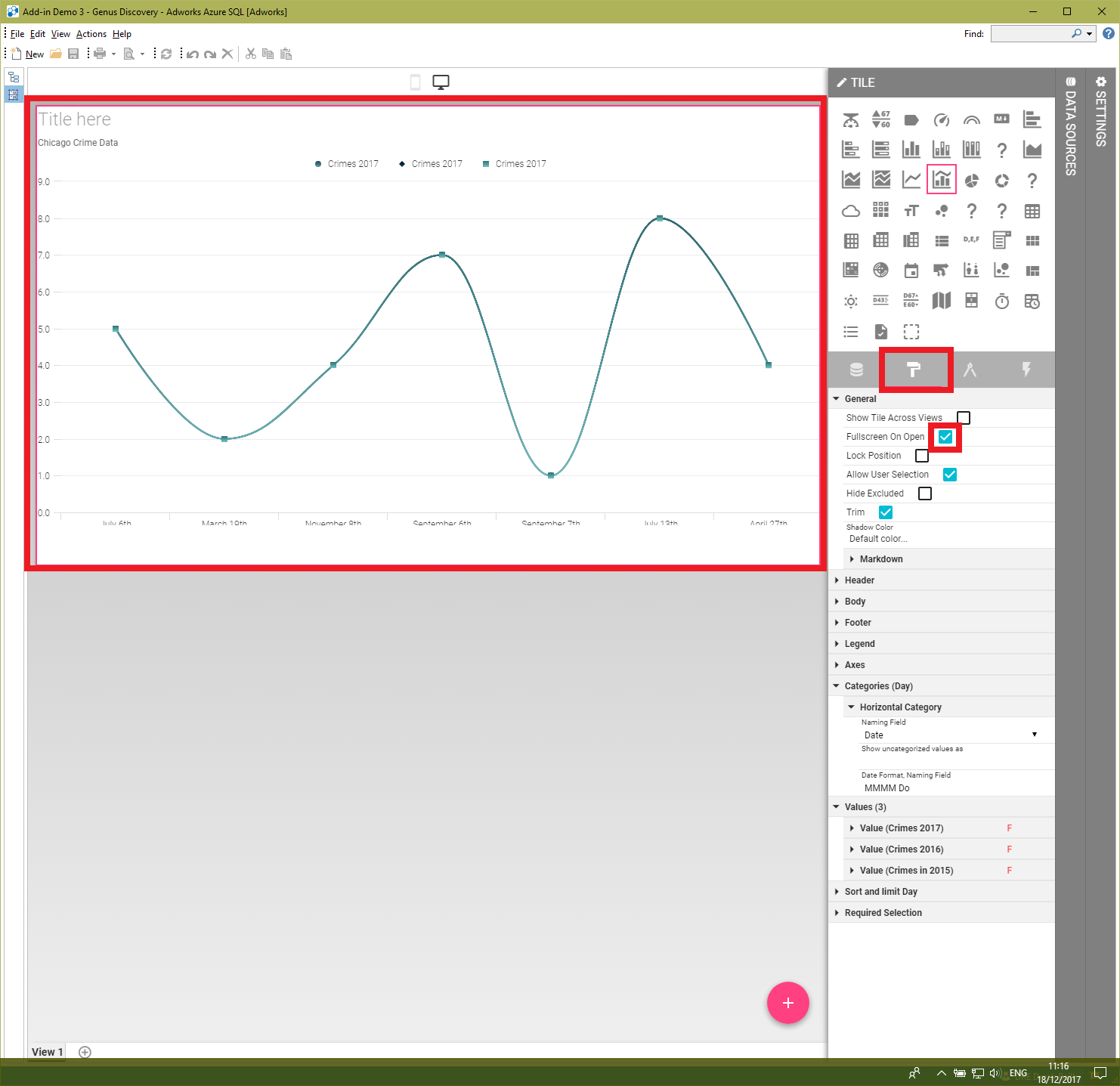Click the chart title 'Title here'
The height and width of the screenshot is (1086, 1120).
[x=75, y=119]
